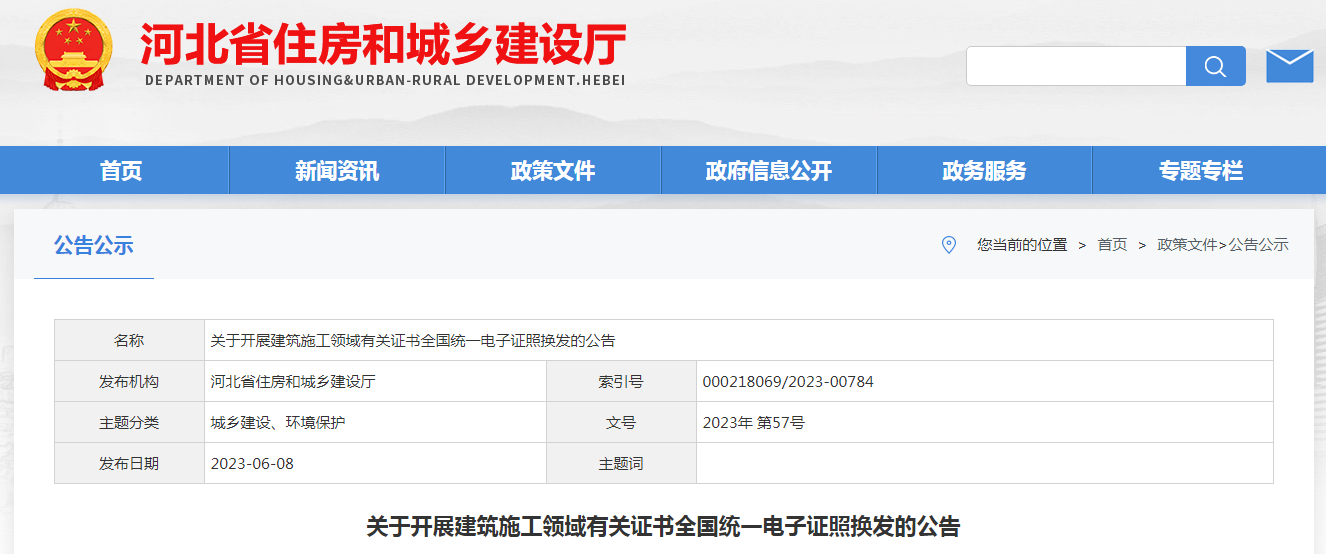
Task: Open the envelope mailbox icon
Action: click(1289, 66)
